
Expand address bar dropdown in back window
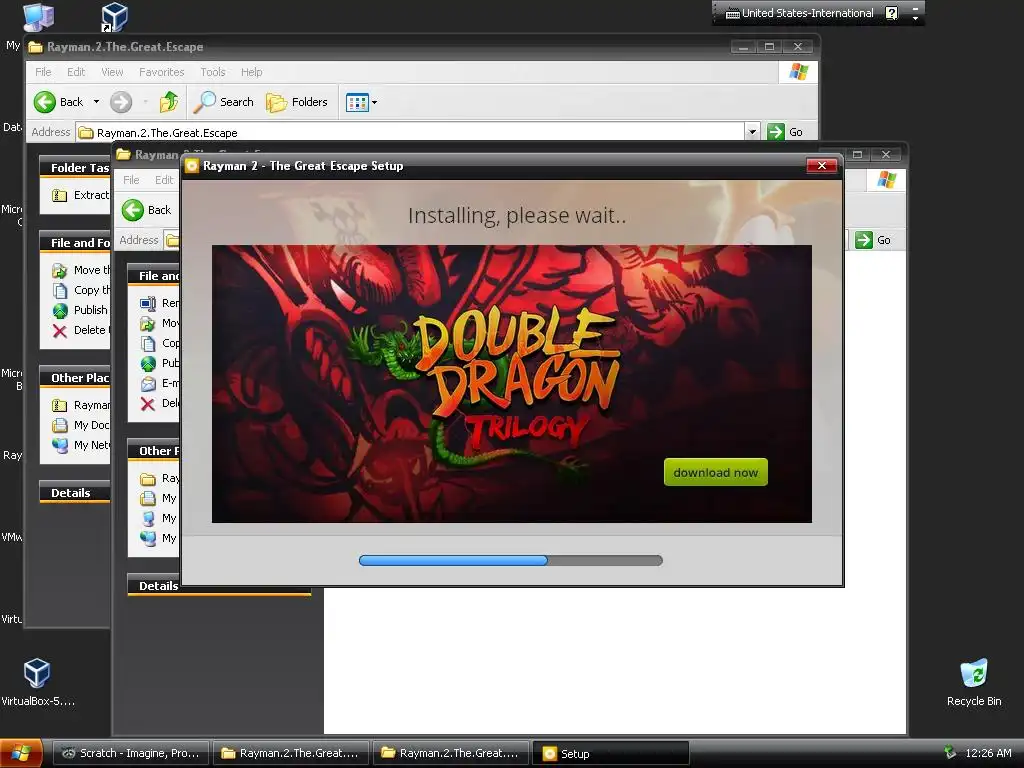tap(752, 132)
